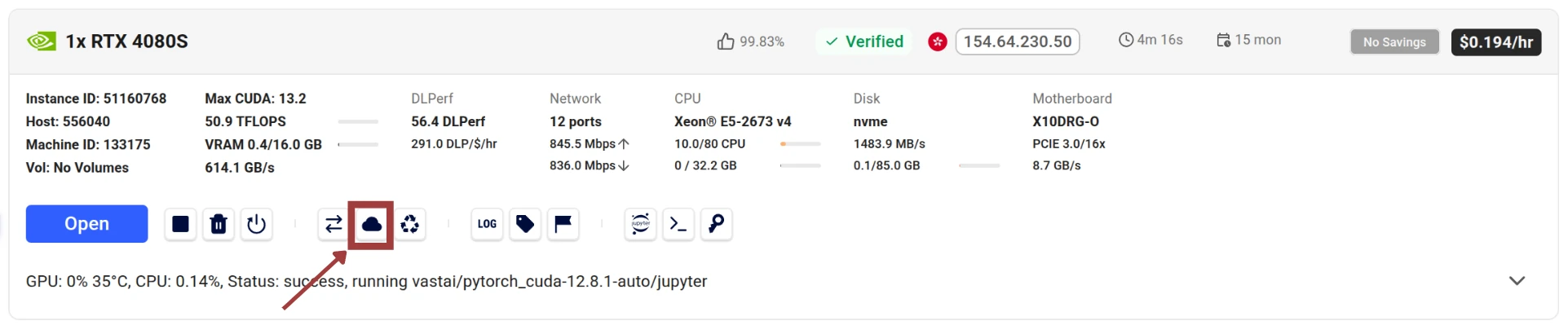Click the Hong Kong flag icon
Image resolution: width=1568 pixels, height=325 pixels.
[938, 42]
